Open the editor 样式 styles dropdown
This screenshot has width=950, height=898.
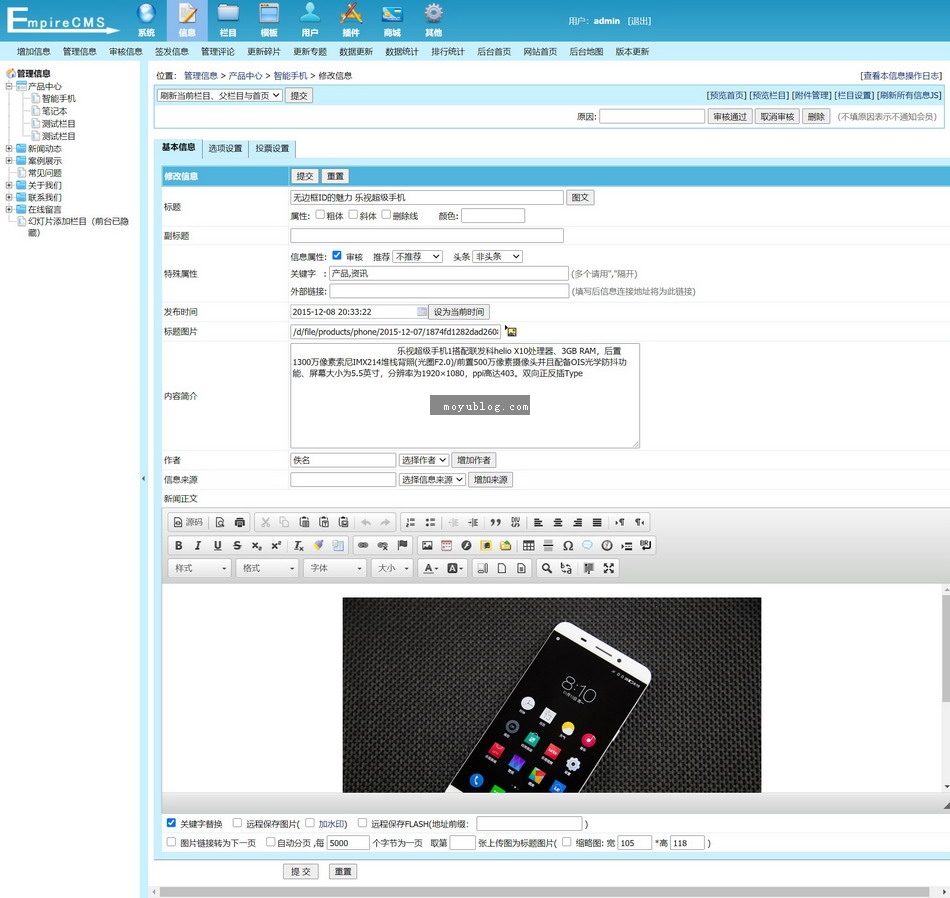click(x=200, y=568)
